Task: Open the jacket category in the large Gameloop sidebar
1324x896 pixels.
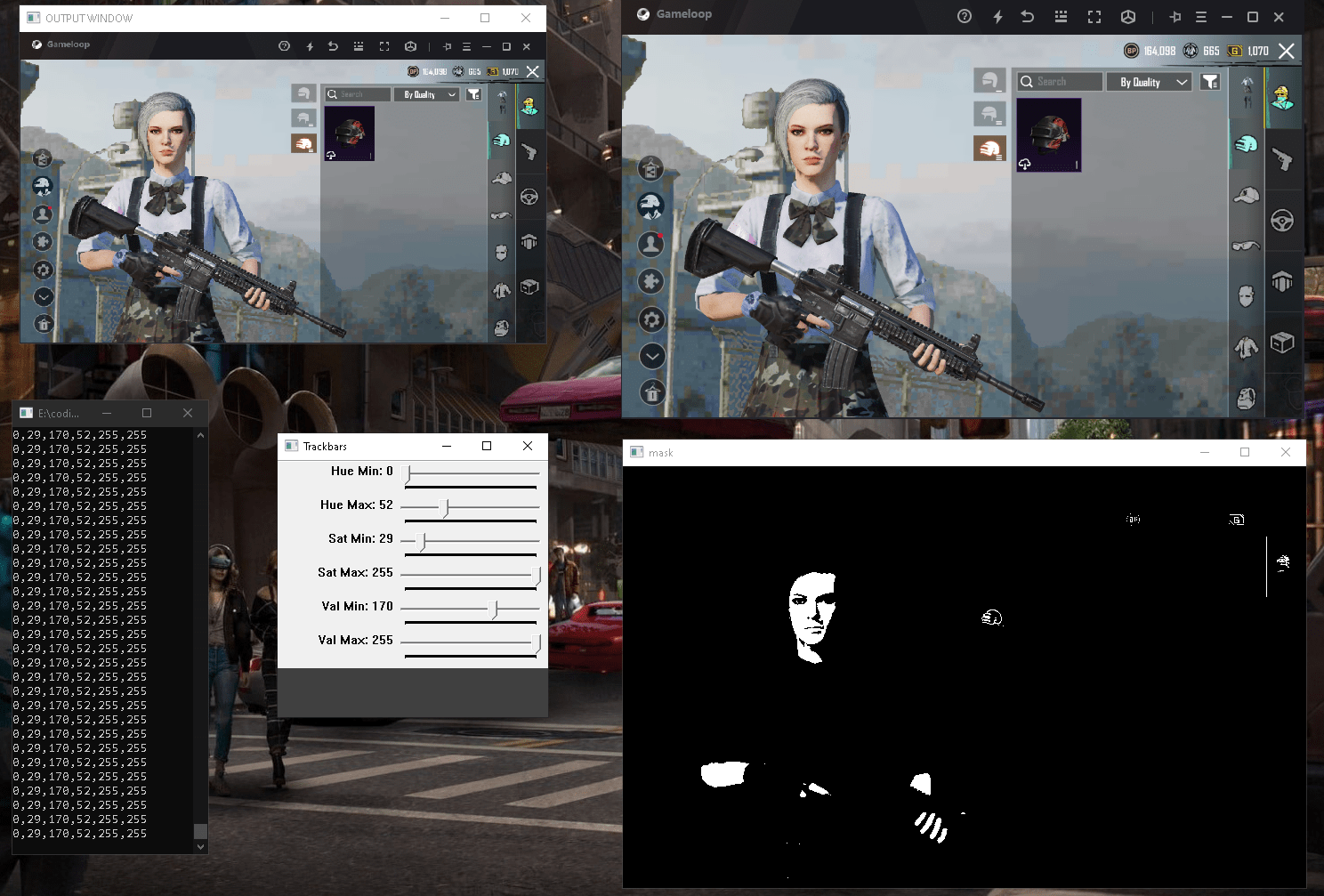Action: [1247, 348]
